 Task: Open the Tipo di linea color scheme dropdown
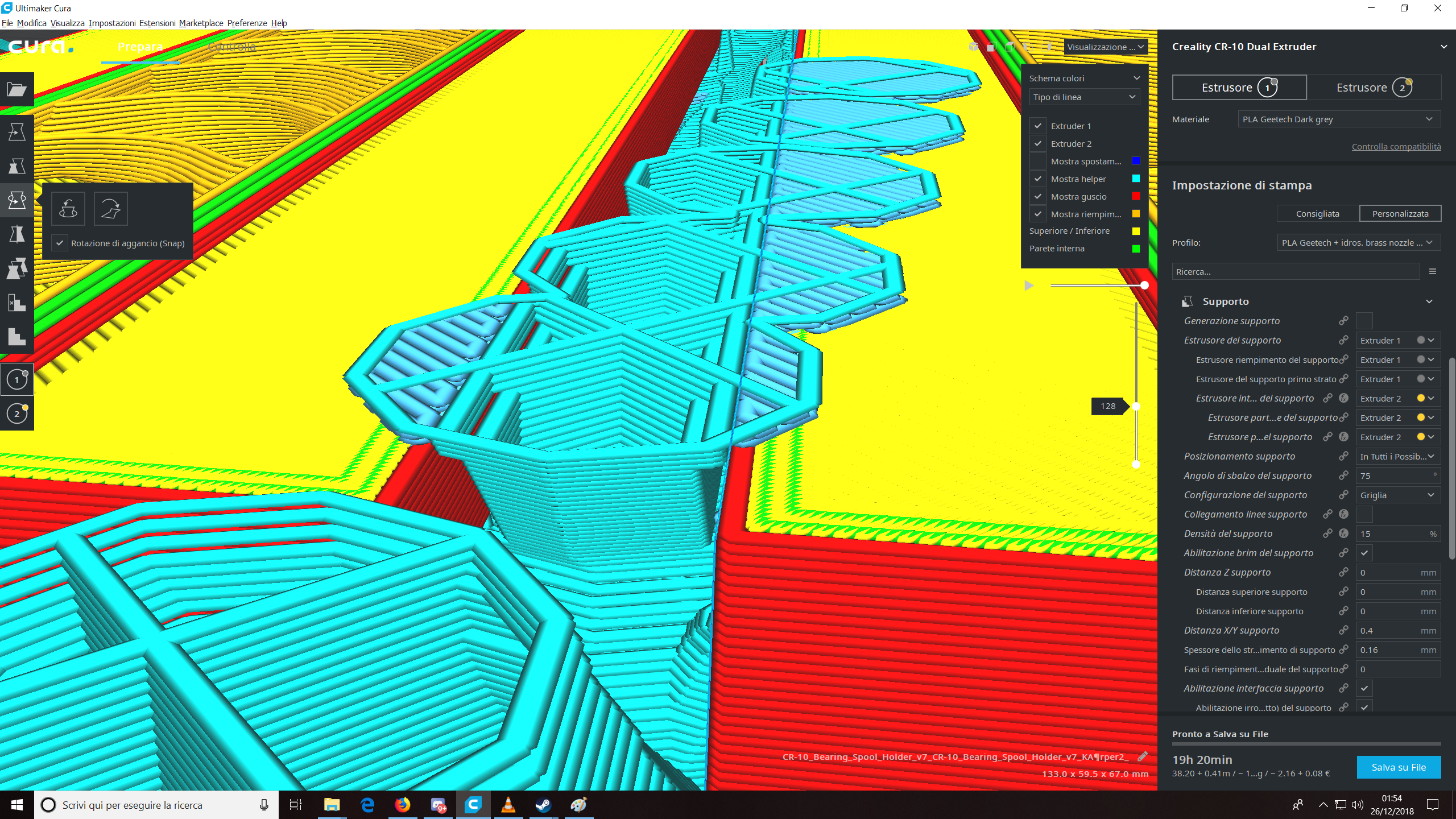tap(1085, 97)
